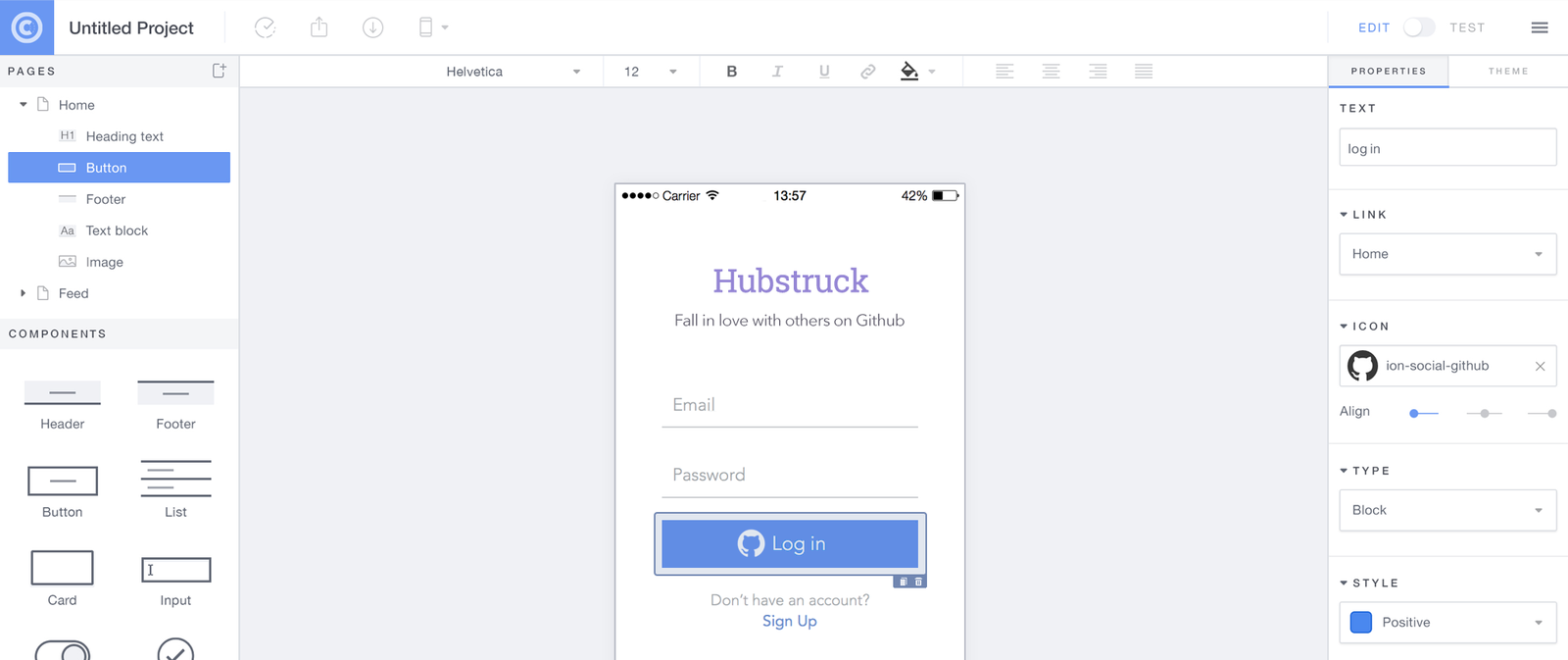Image resolution: width=1568 pixels, height=660 pixels.
Task: Select the Text block layer
Action: click(x=117, y=230)
